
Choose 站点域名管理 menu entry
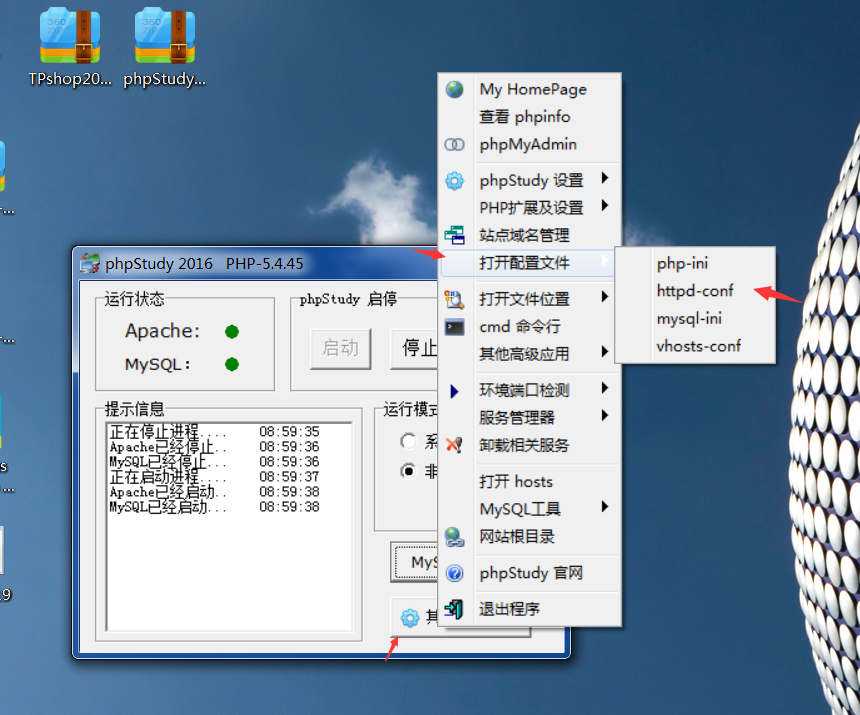click(x=530, y=235)
